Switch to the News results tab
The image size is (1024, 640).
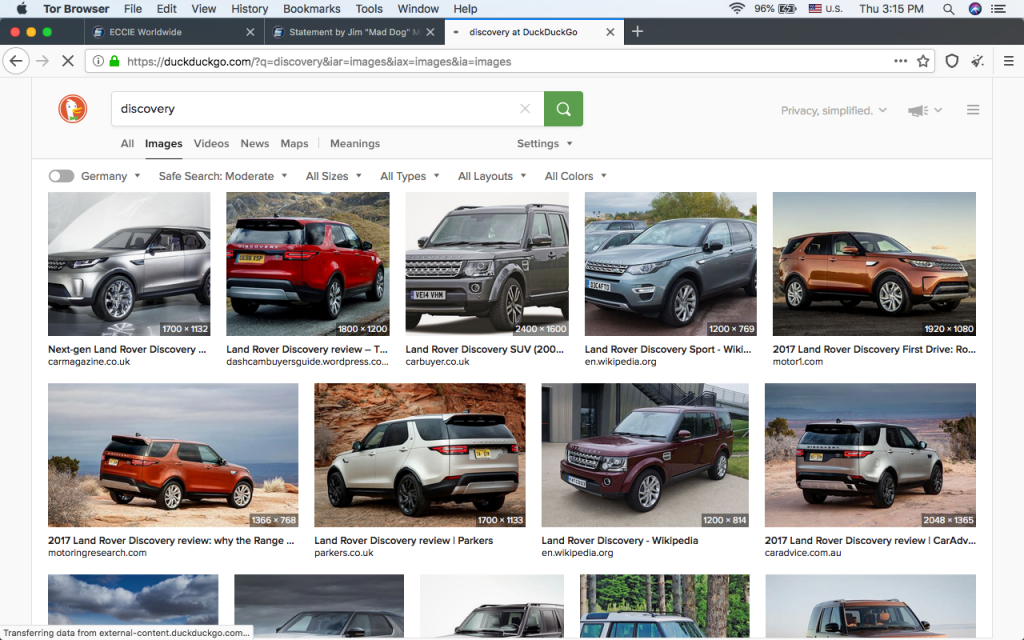tap(255, 144)
